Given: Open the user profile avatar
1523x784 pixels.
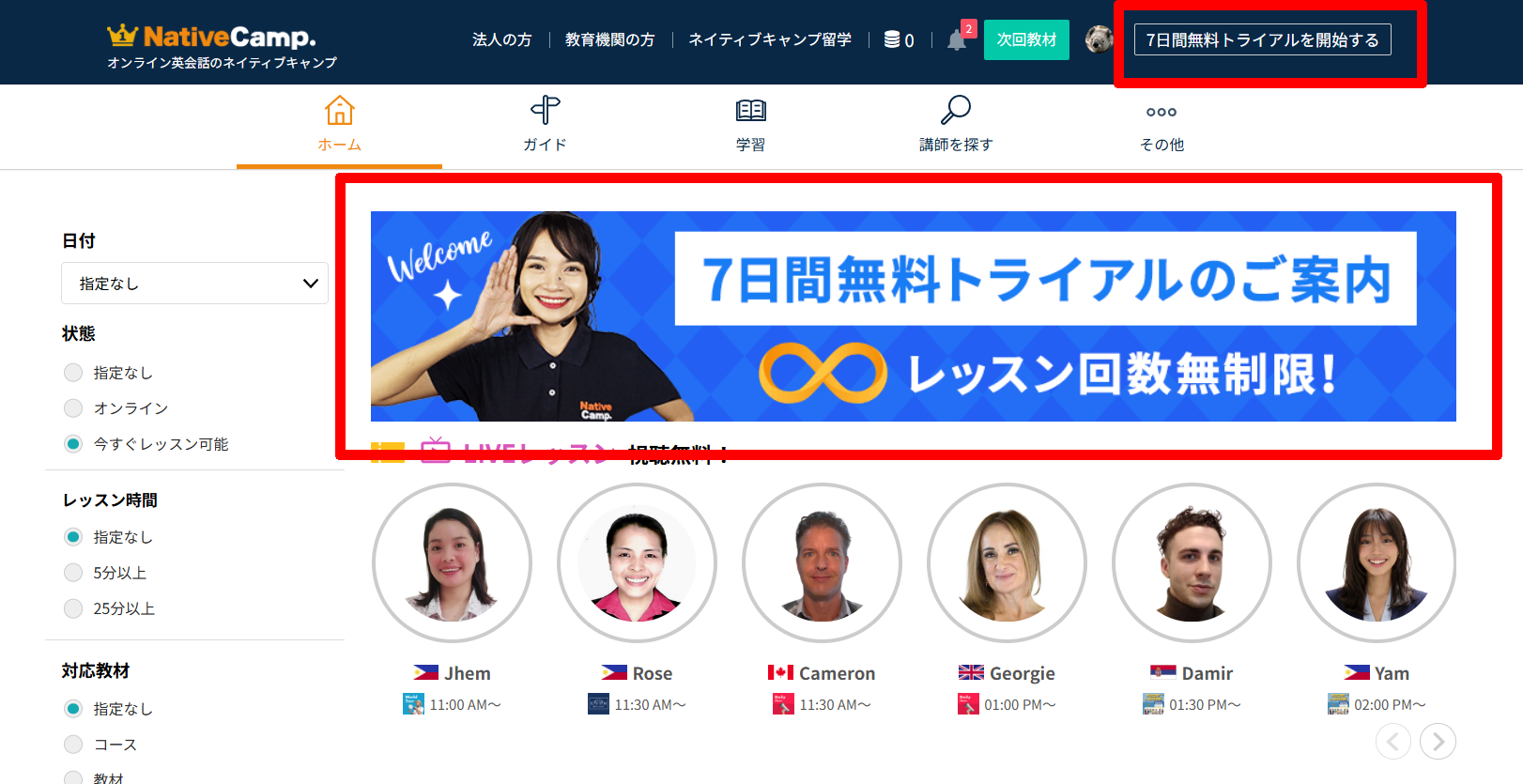Looking at the screenshot, I should (1099, 39).
